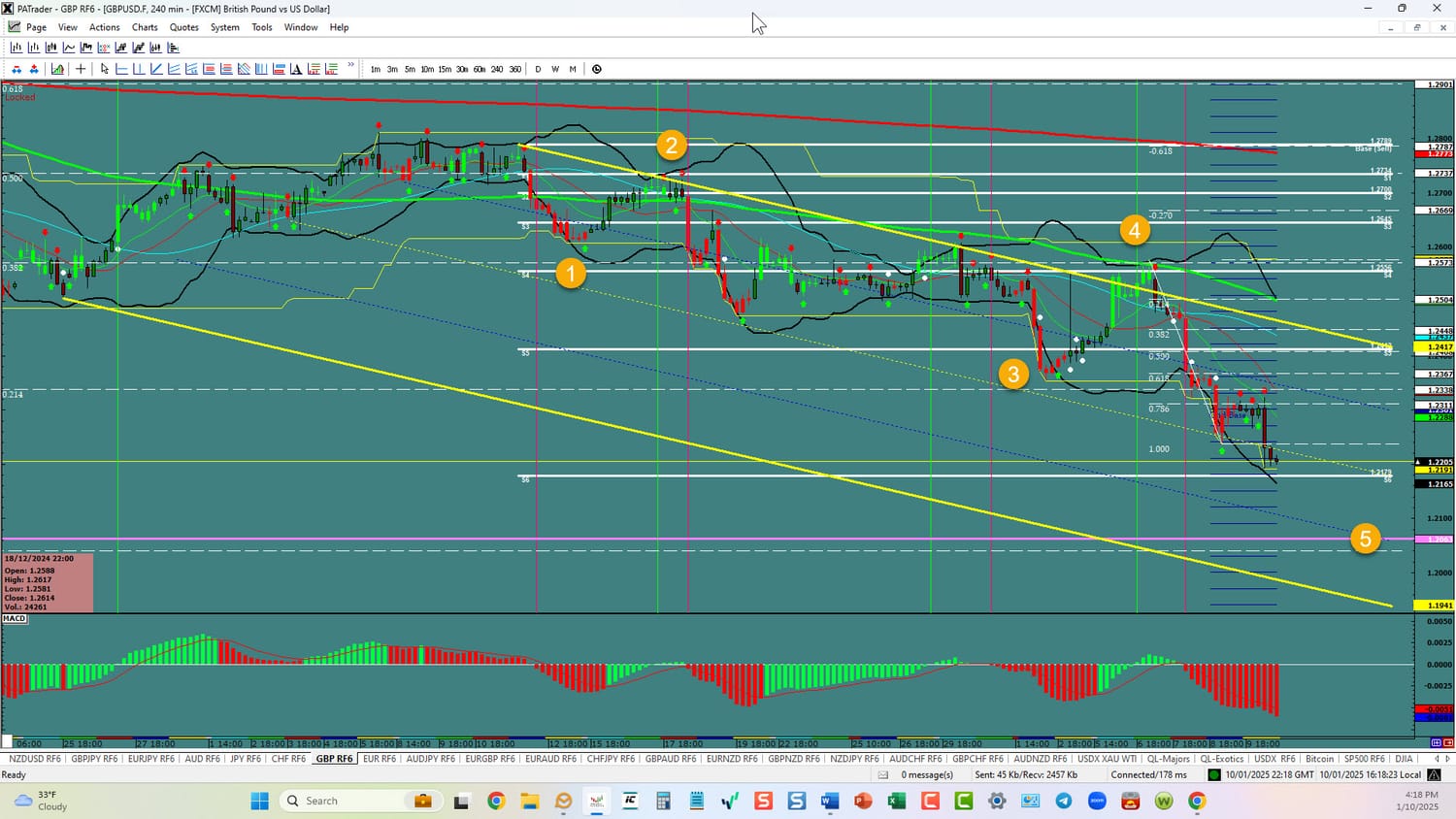Switch chart to 60m timeframe
Screen dimensions: 1456x819
(480, 69)
